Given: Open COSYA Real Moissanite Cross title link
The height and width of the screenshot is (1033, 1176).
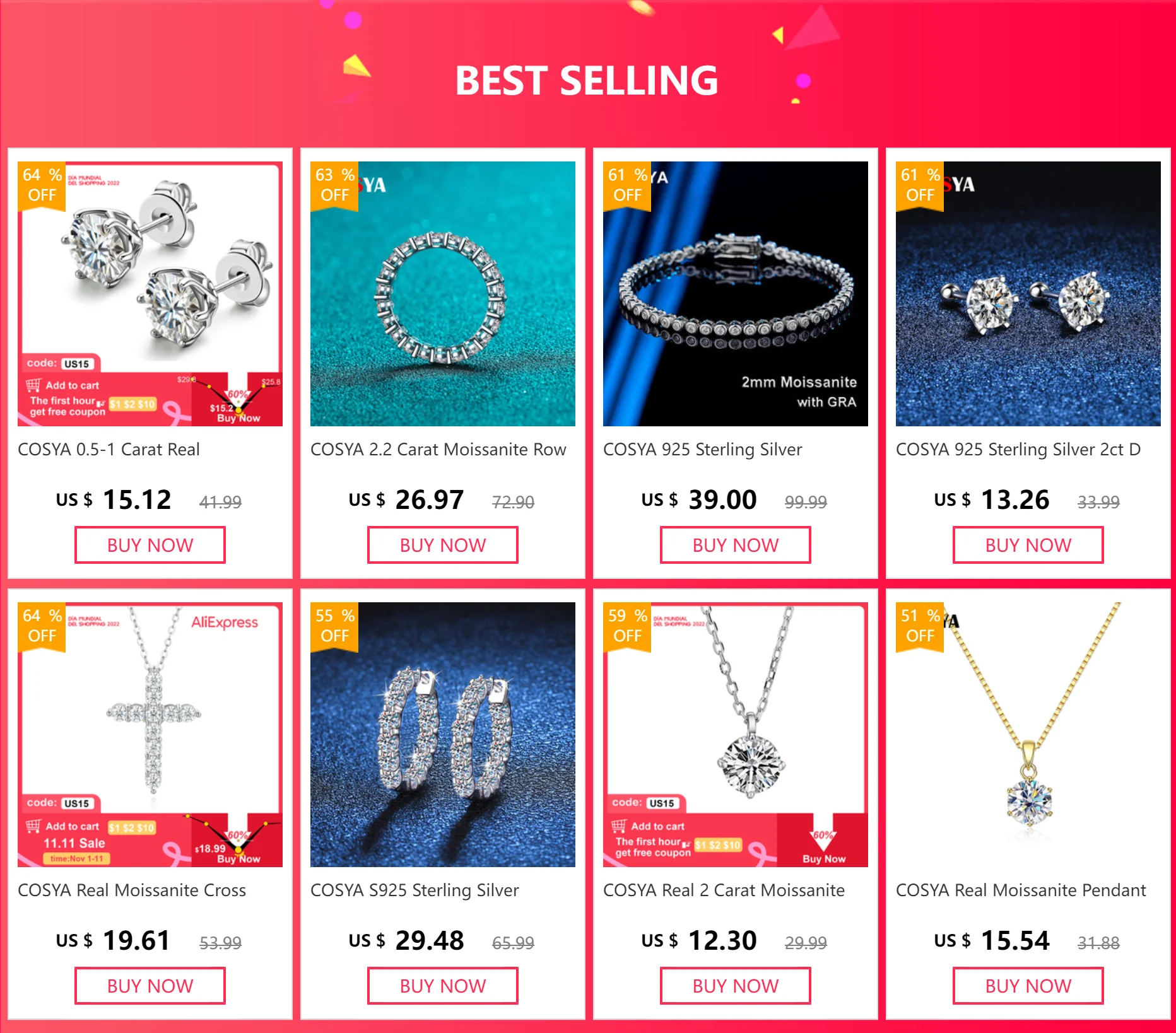Looking at the screenshot, I should [x=132, y=890].
